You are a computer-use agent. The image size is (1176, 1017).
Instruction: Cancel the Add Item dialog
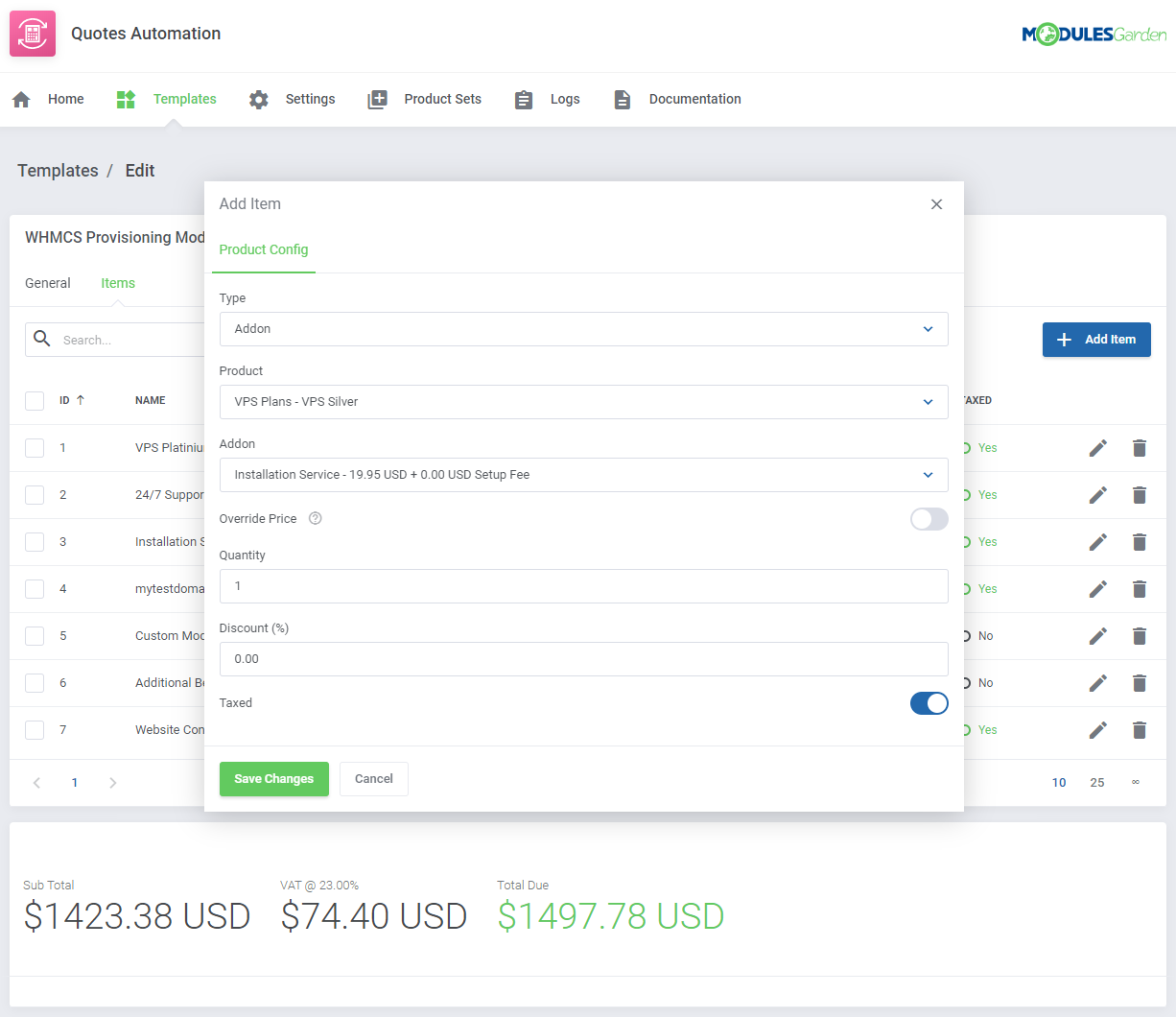pyautogui.click(x=373, y=778)
